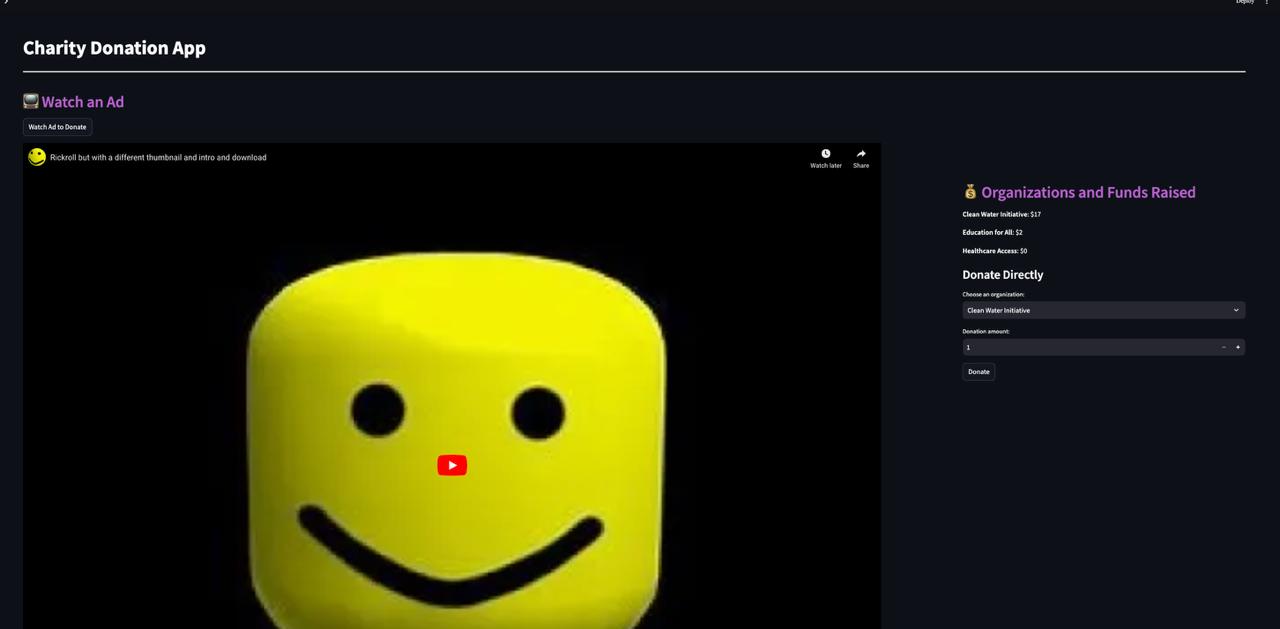Play the YouTube video with red play button
This screenshot has height=629, width=1280.
click(x=452, y=465)
